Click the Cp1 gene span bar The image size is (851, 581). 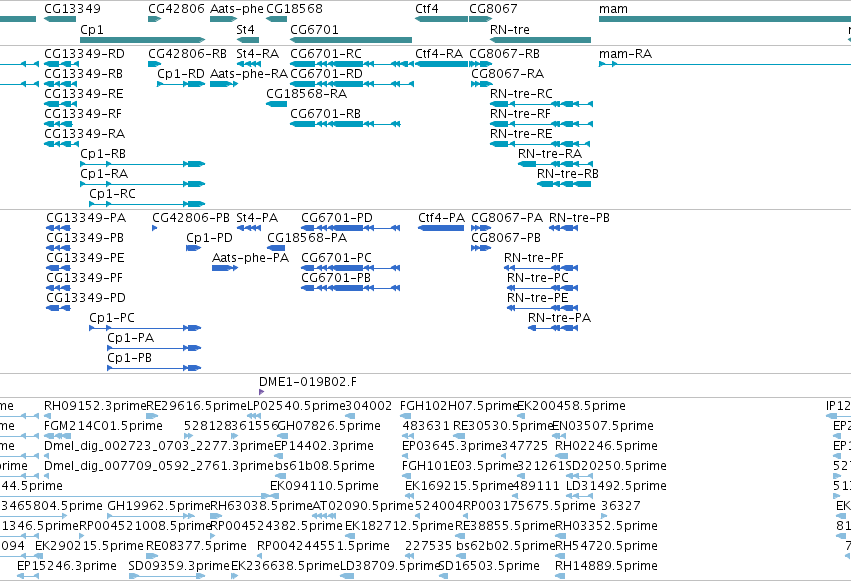[143, 40]
